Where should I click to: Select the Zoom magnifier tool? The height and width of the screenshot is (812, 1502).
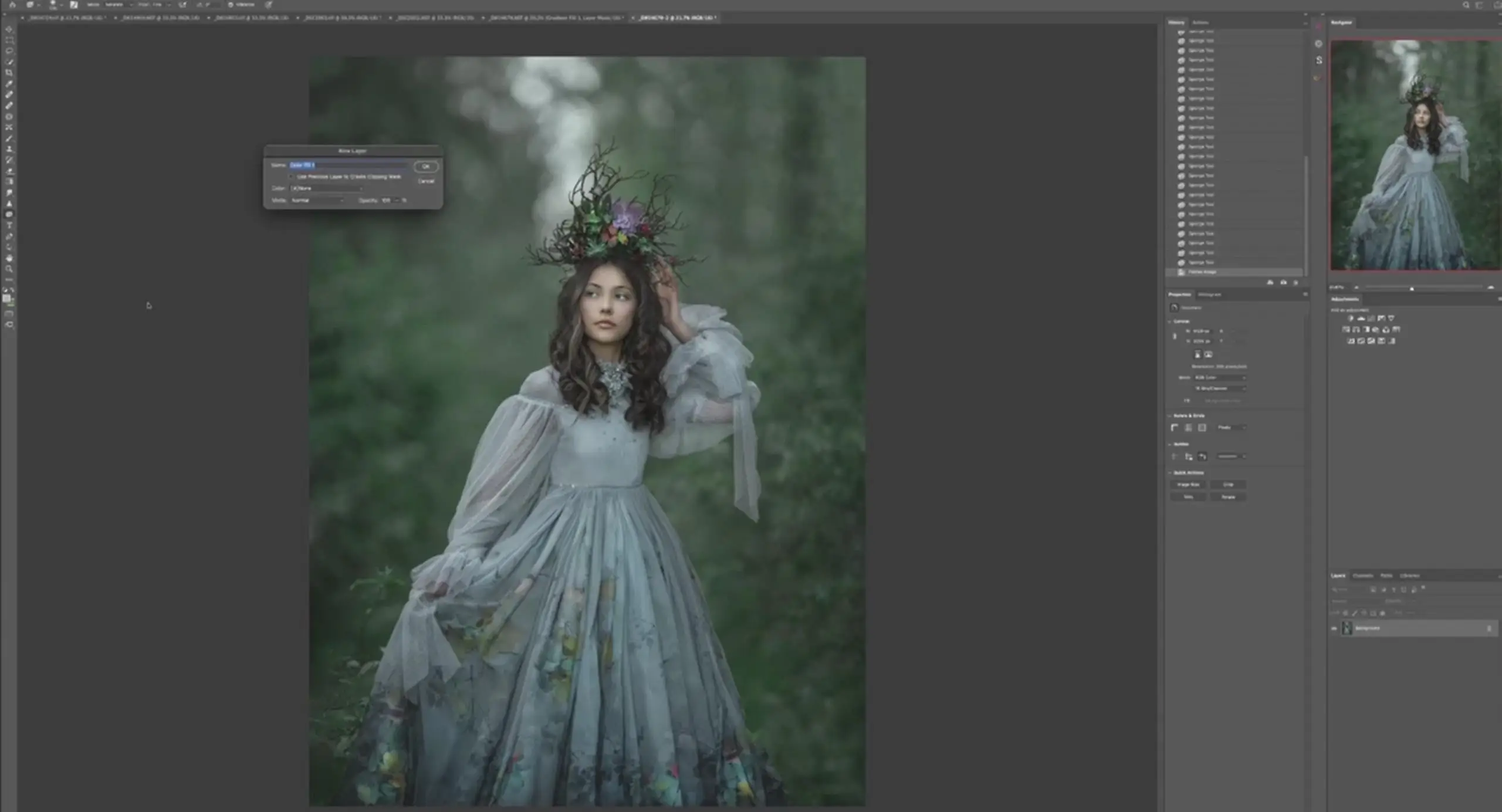coord(9,269)
